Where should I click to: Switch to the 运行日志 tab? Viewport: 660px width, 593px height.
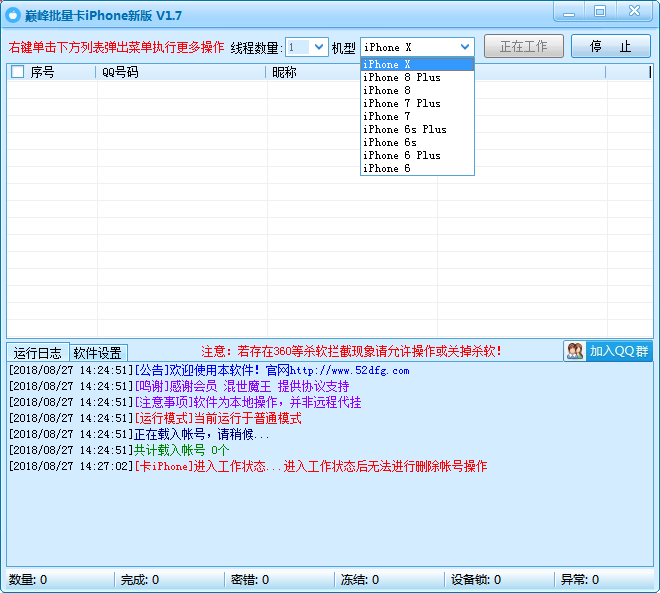(x=37, y=352)
